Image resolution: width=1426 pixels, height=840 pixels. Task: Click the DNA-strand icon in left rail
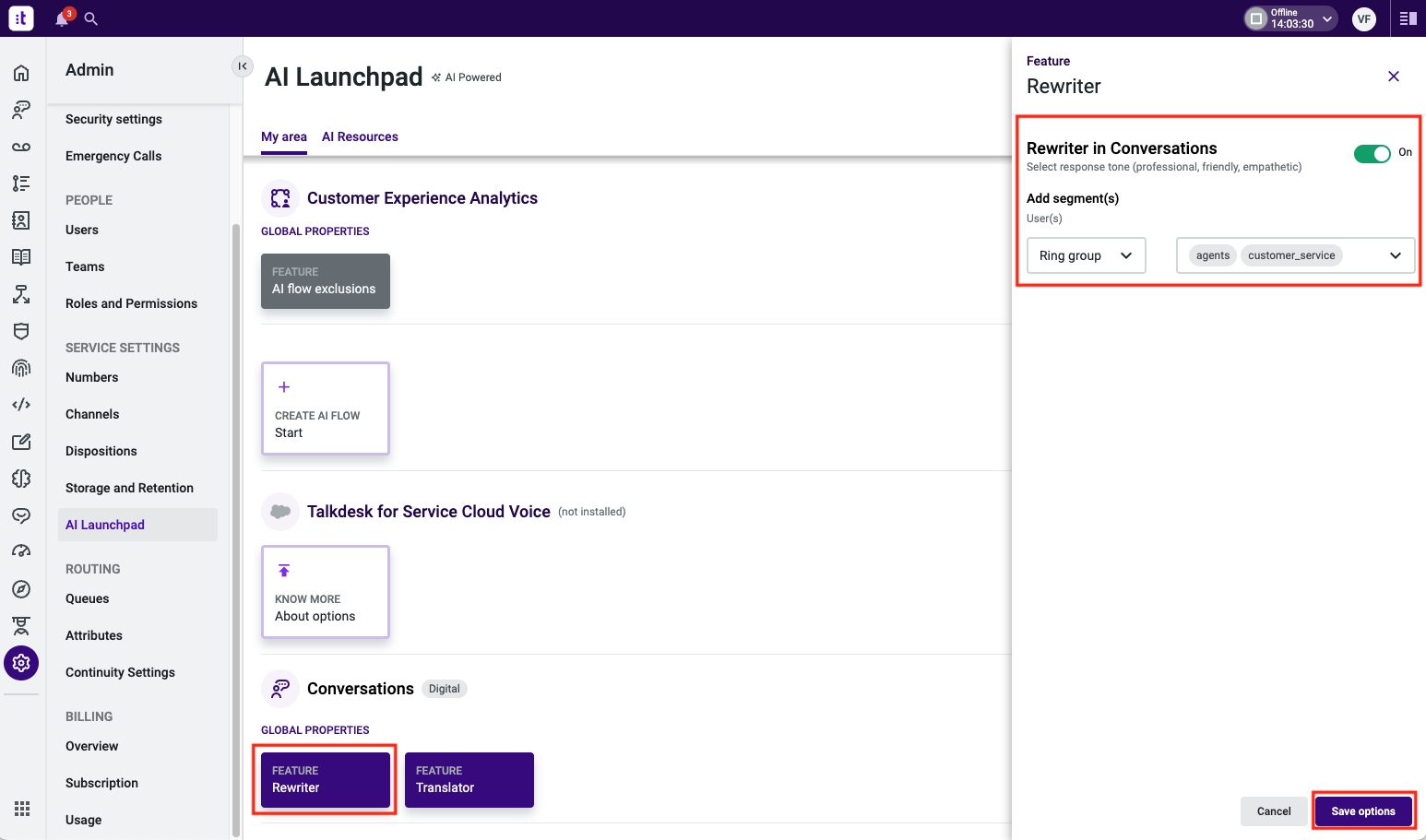pyautogui.click(x=21, y=626)
